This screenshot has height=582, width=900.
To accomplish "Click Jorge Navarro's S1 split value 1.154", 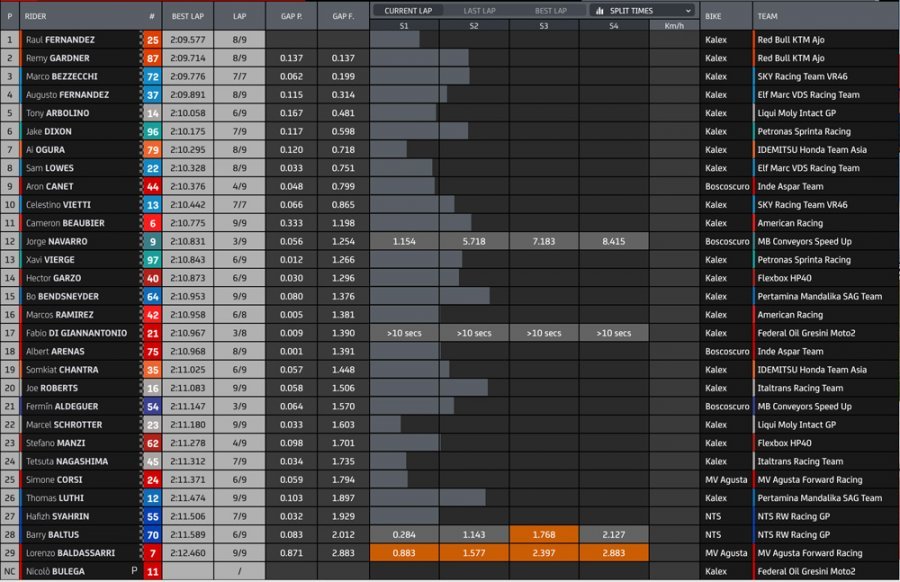I will (x=404, y=242).
